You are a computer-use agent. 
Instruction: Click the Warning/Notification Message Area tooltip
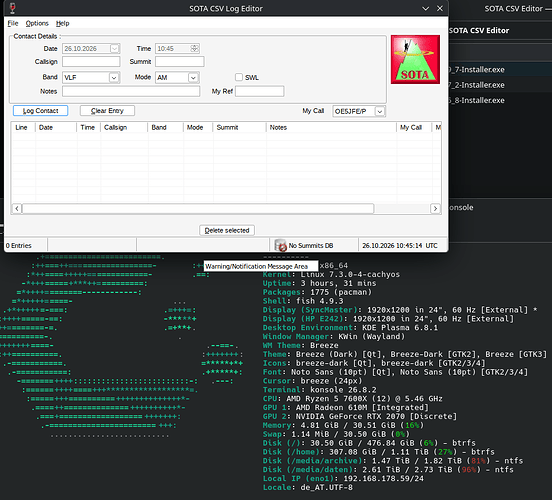click(261, 266)
